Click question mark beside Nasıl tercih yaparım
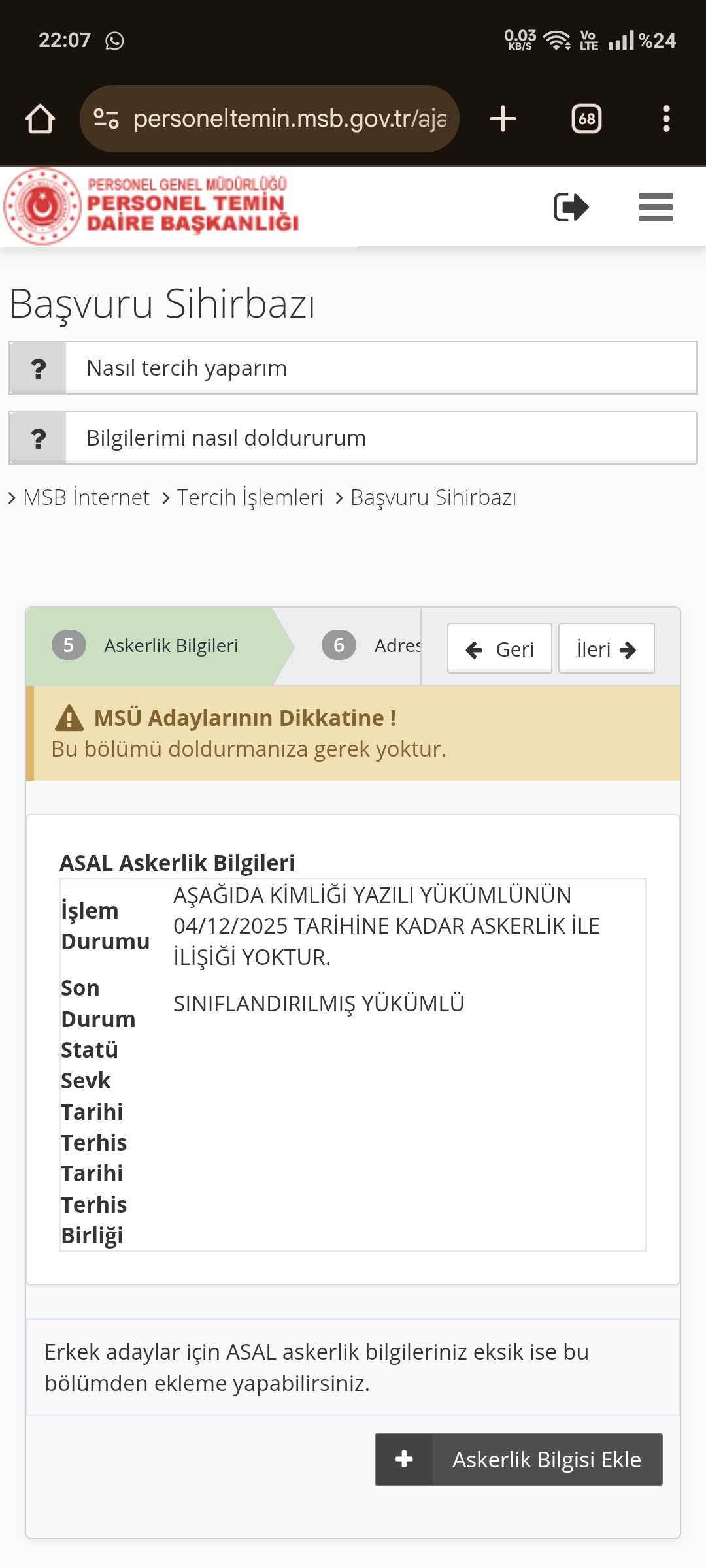Image resolution: width=706 pixels, height=1568 pixels. (39, 368)
